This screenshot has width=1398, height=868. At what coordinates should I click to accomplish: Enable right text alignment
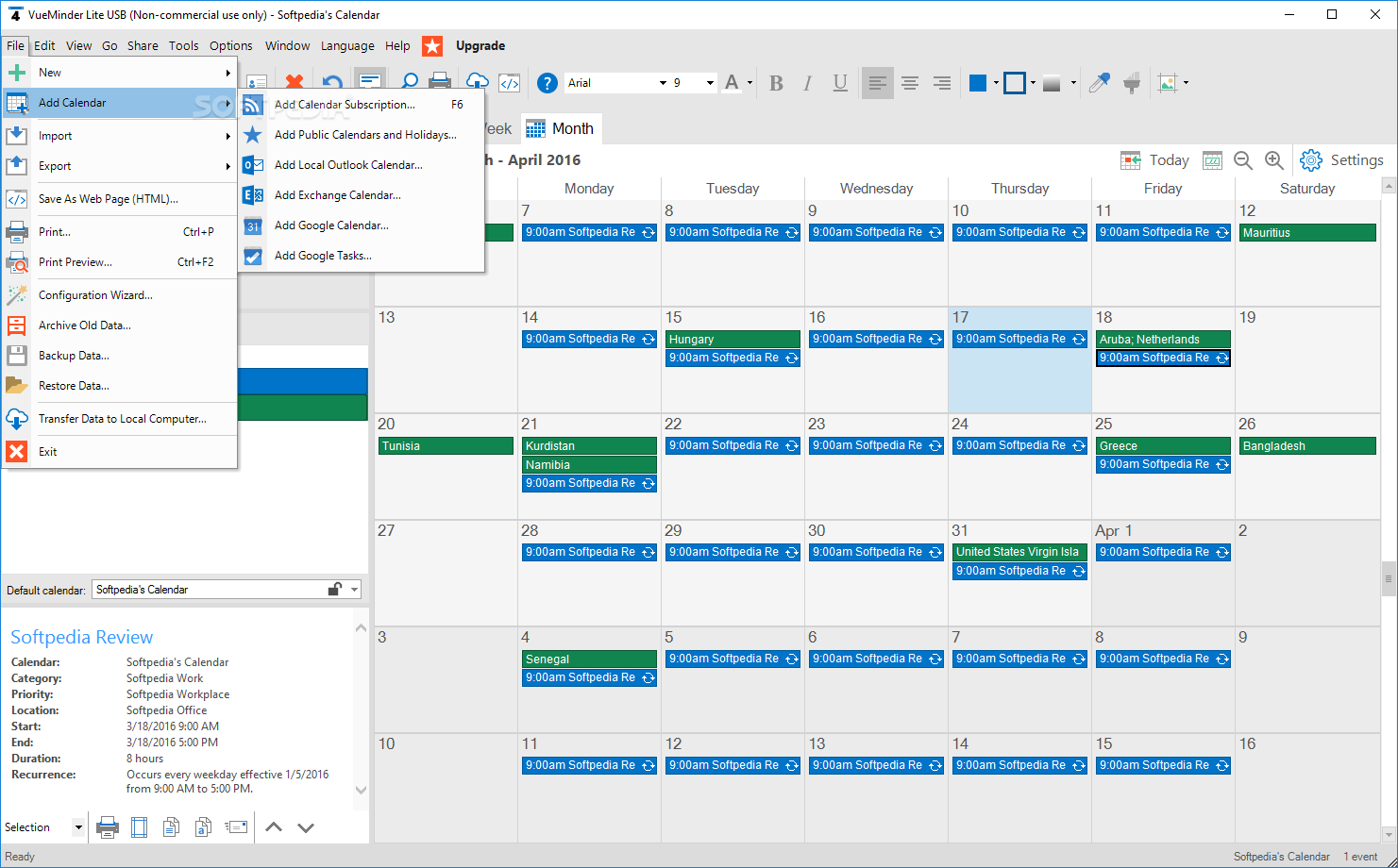(x=942, y=83)
